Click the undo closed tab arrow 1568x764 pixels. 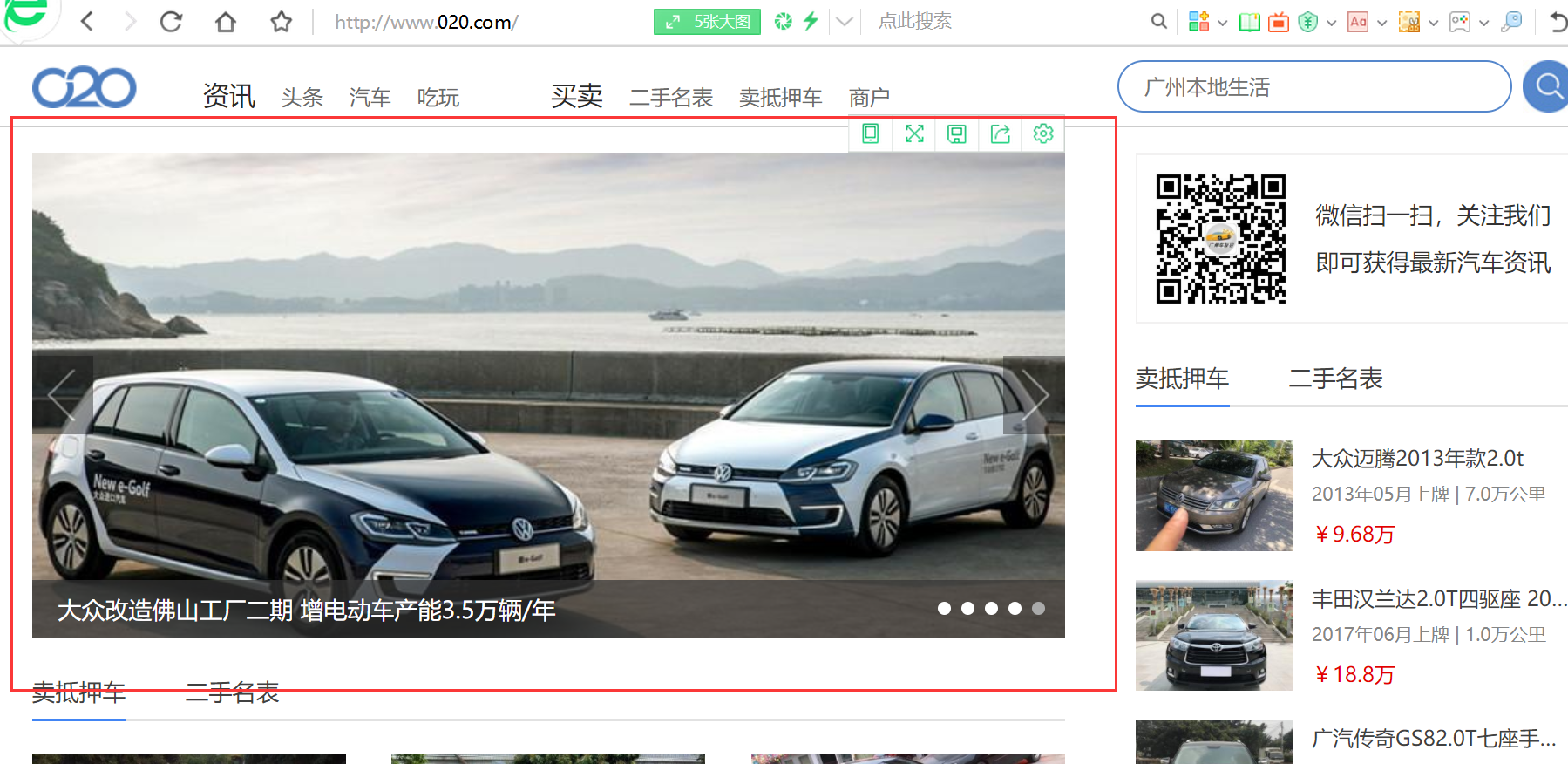[1558, 22]
